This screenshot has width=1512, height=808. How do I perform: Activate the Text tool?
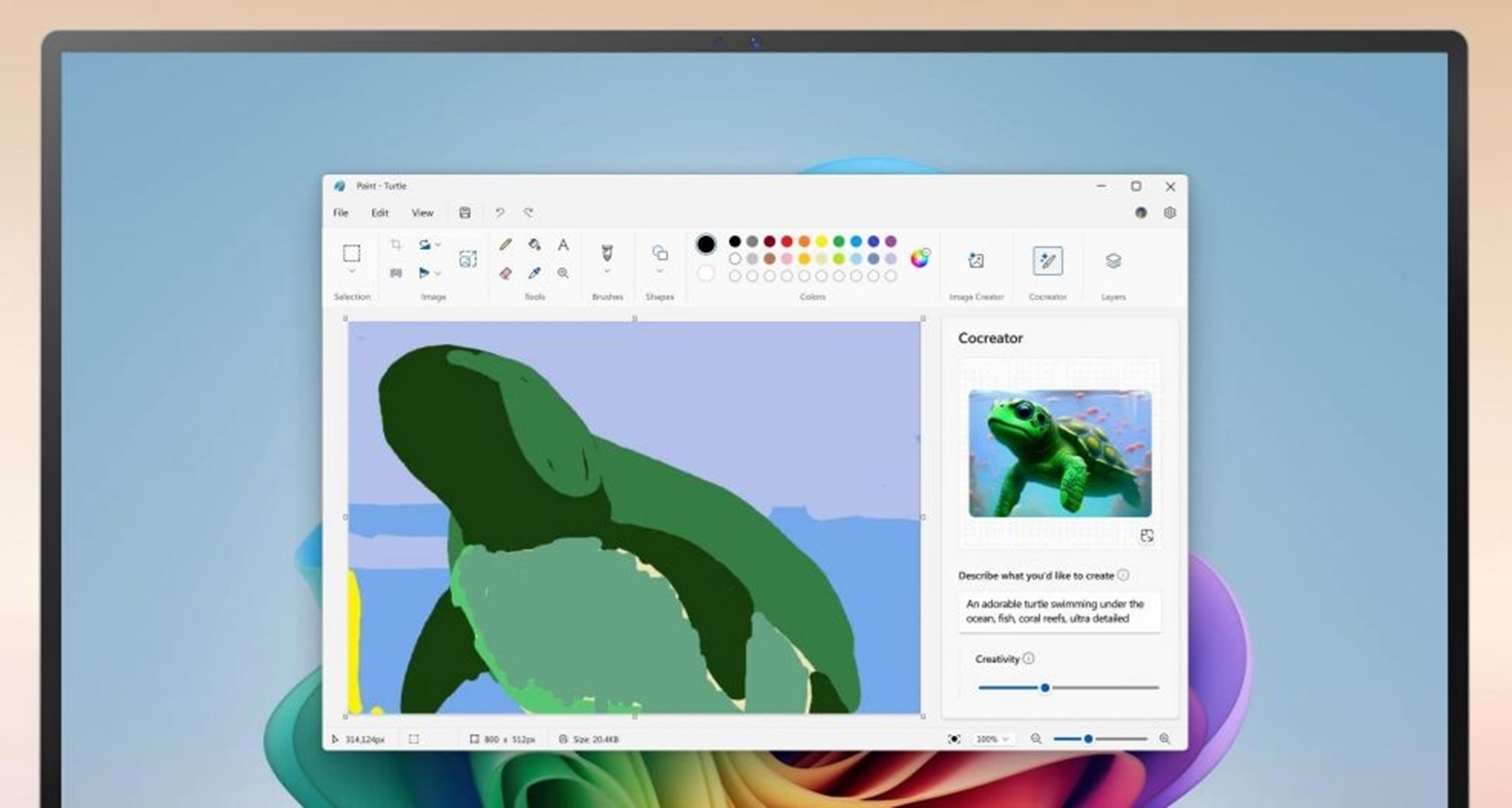563,244
